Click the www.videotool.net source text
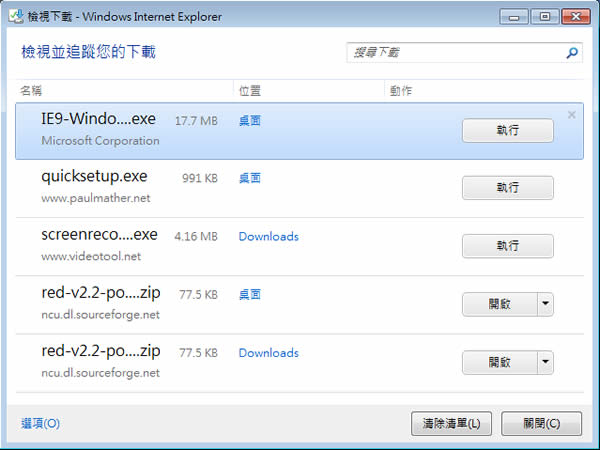The width and height of the screenshot is (600, 450). click(x=91, y=256)
